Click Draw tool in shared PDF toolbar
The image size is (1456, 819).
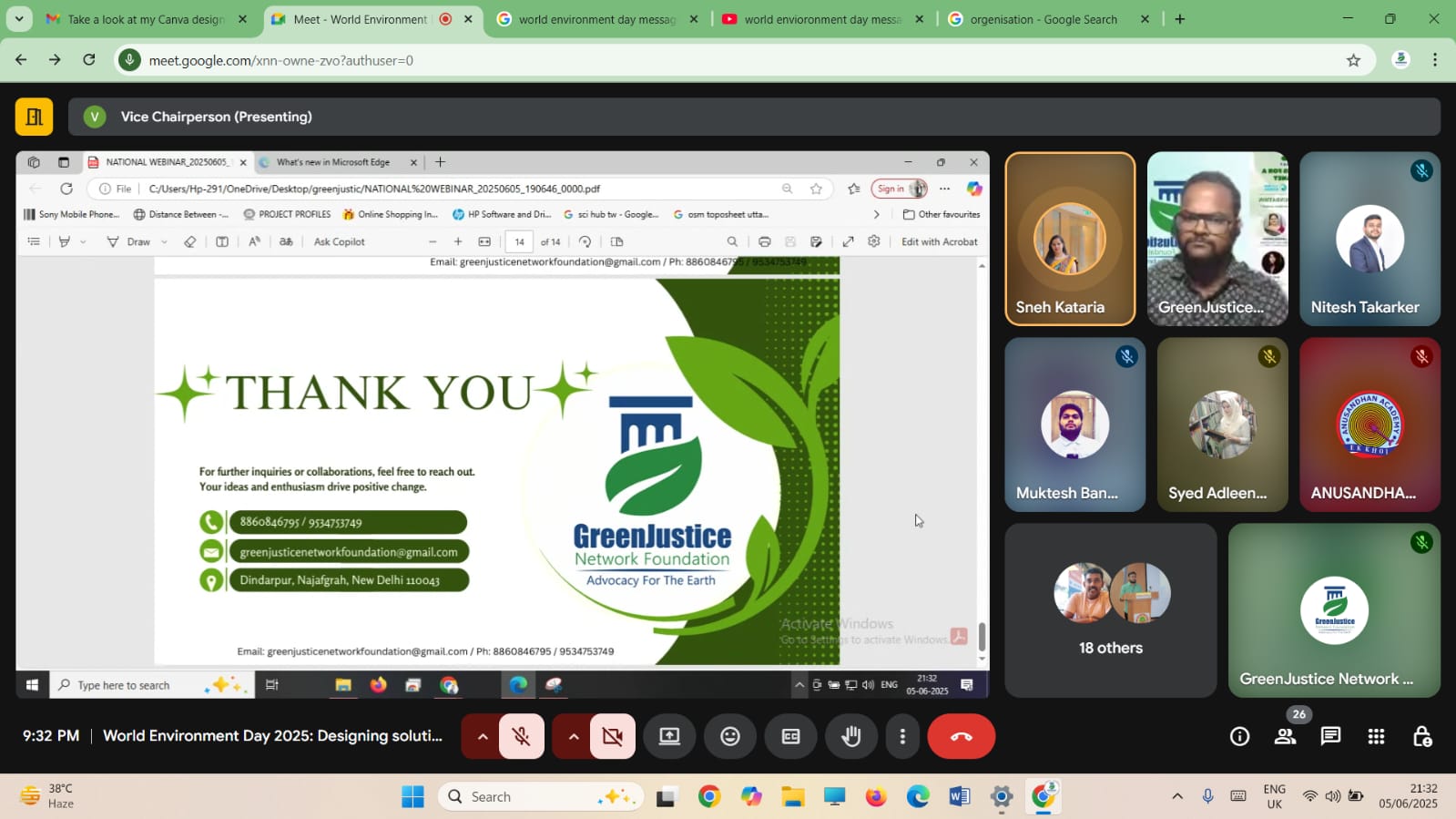coord(129,241)
